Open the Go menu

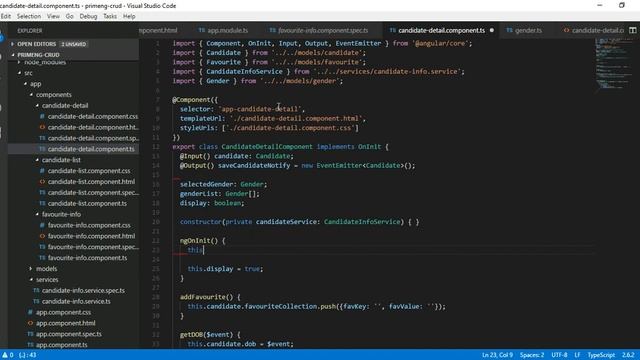(70, 16)
